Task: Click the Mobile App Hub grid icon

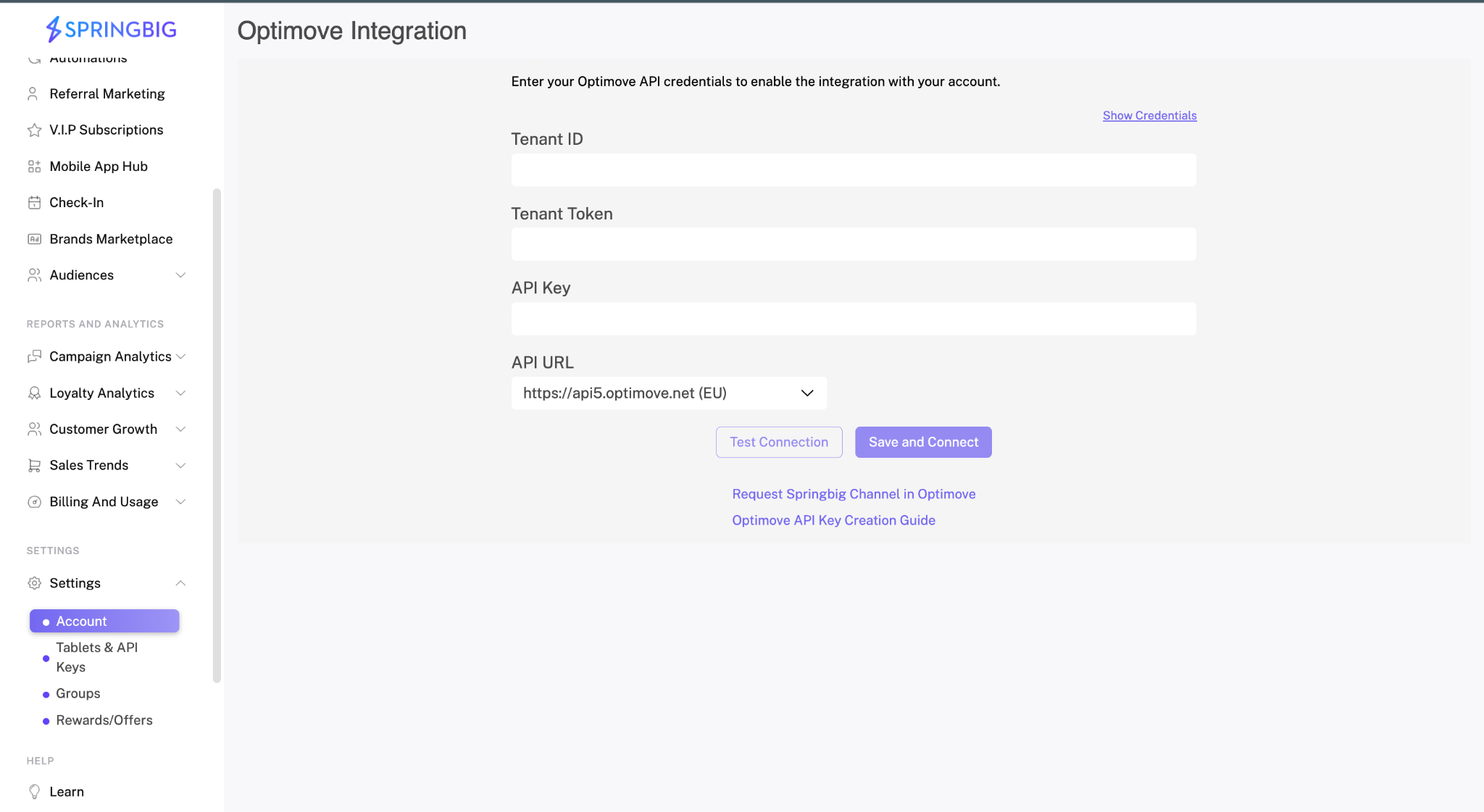Action: [34, 166]
